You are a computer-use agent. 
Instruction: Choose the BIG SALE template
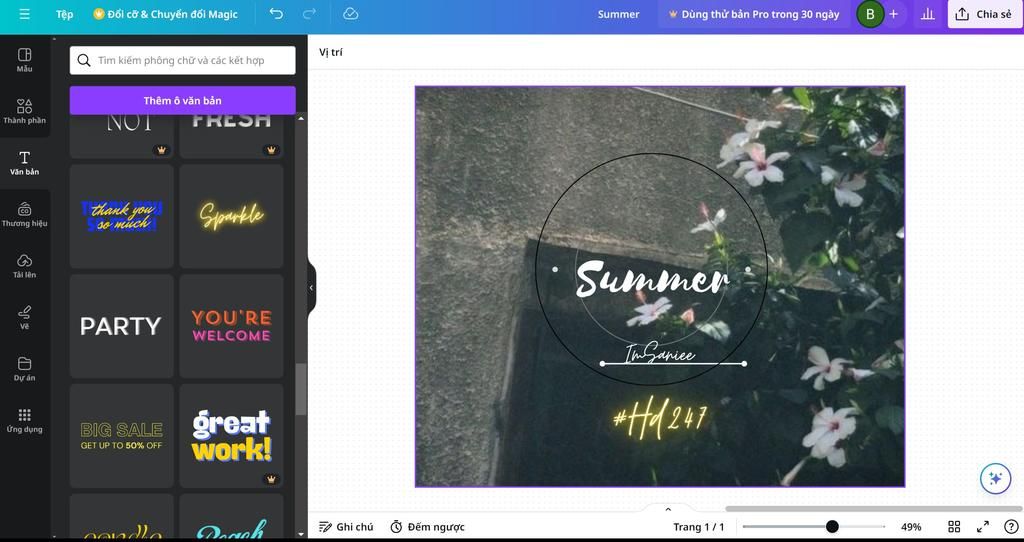(x=121, y=436)
